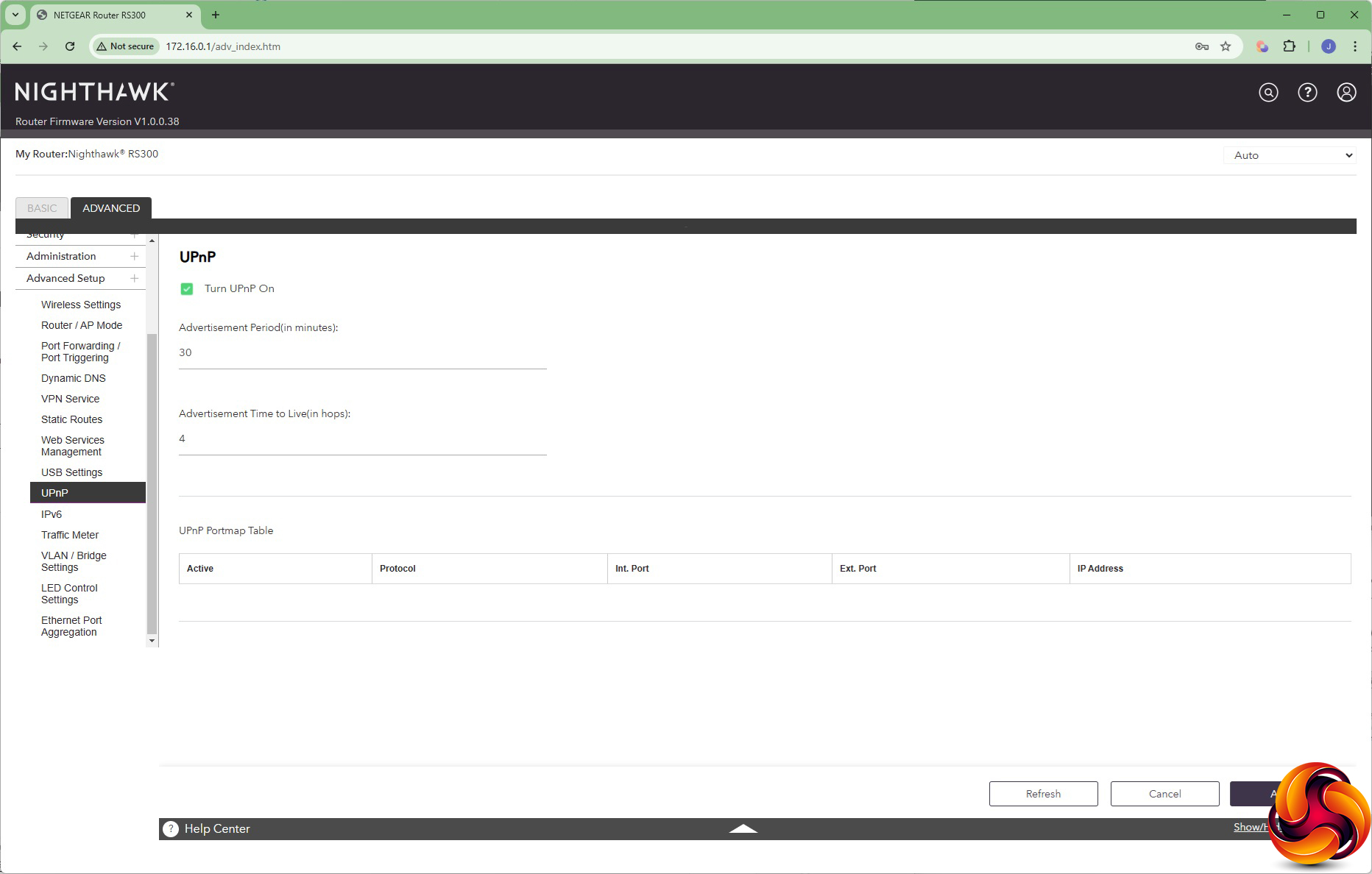Open IPv6 settings

pyautogui.click(x=52, y=514)
